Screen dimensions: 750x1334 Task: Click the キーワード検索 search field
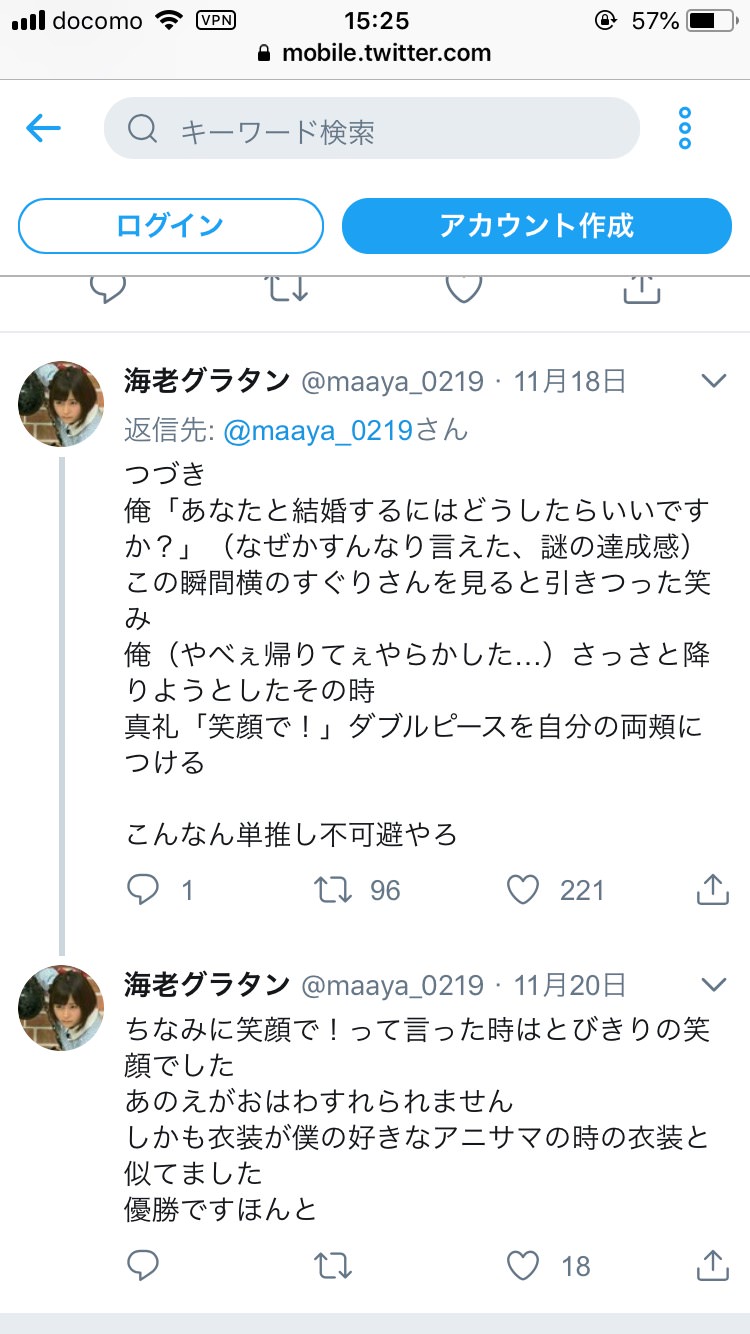click(371, 129)
